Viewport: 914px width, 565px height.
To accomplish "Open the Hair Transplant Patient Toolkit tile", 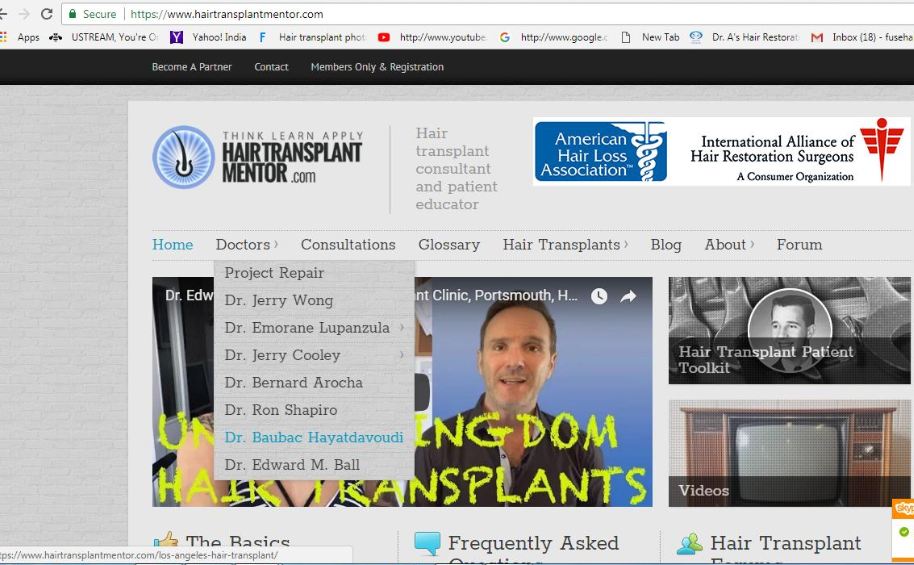I will [x=789, y=331].
